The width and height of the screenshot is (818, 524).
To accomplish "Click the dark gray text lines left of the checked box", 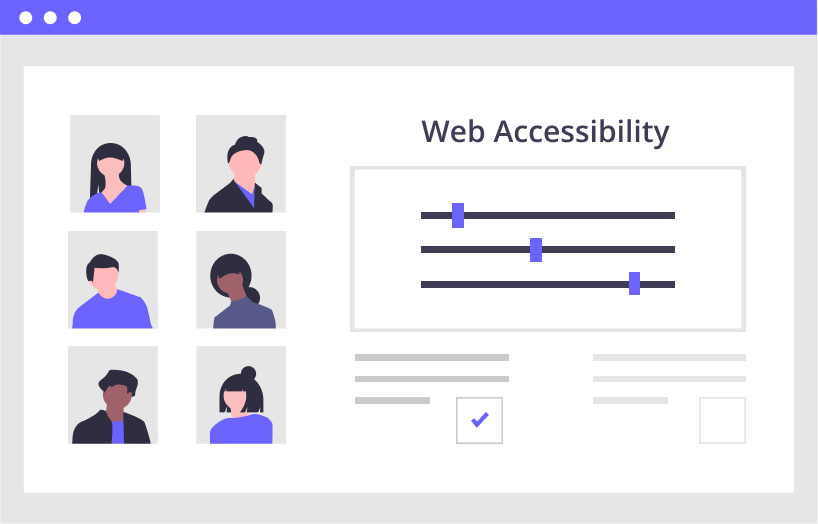I will coord(432,379).
